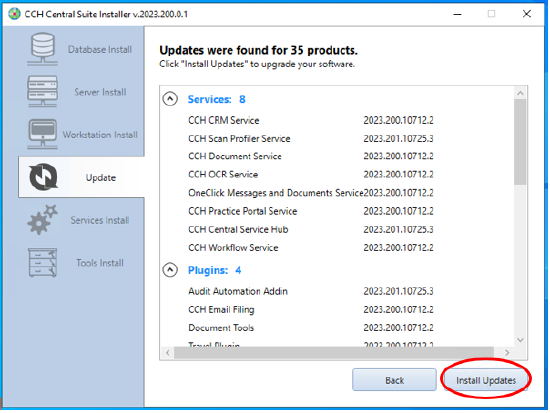This screenshot has height=413, width=550.
Task: Click the horizontal scrollbar left arrow
Action: pos(168,353)
